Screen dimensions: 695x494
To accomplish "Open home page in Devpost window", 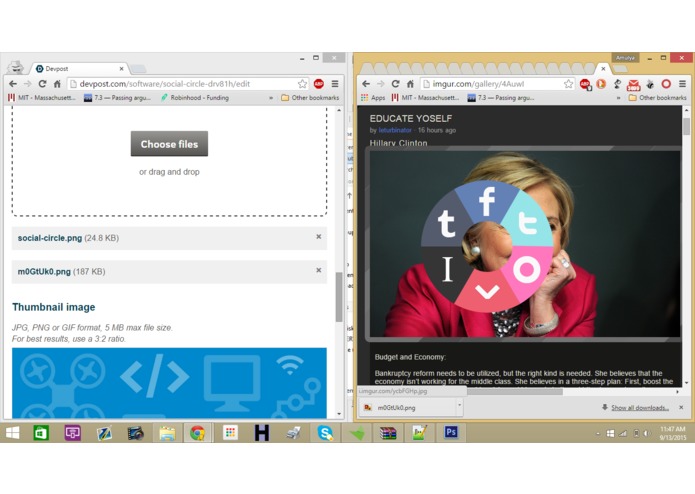I will click(x=57, y=84).
